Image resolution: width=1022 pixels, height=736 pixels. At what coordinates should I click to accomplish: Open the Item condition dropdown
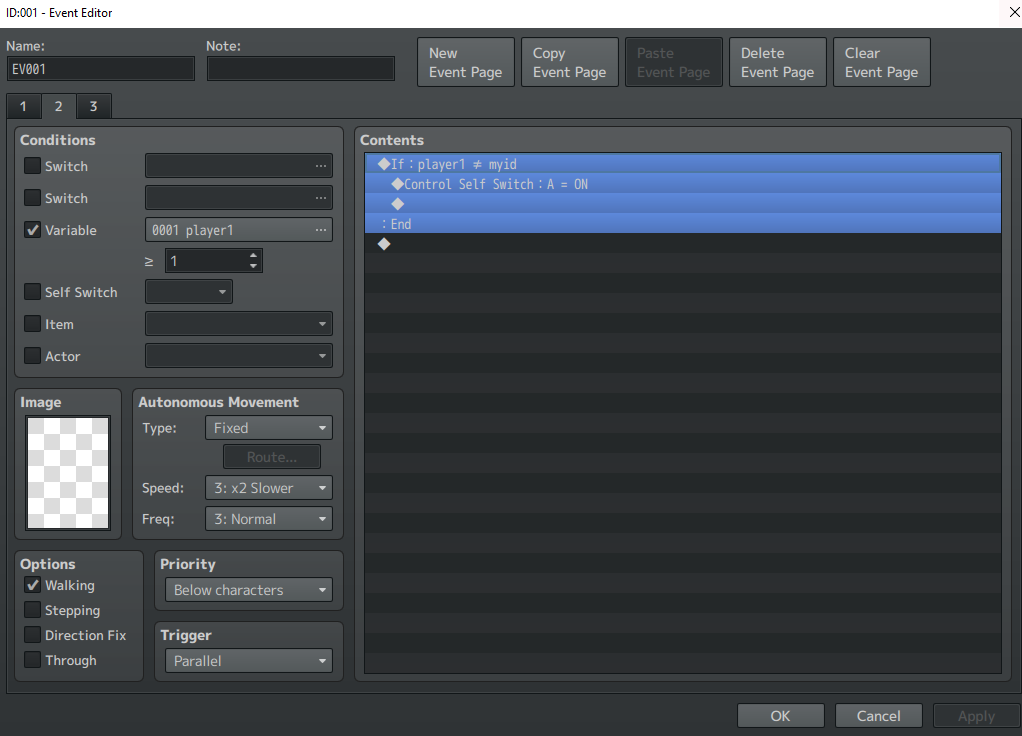click(239, 323)
